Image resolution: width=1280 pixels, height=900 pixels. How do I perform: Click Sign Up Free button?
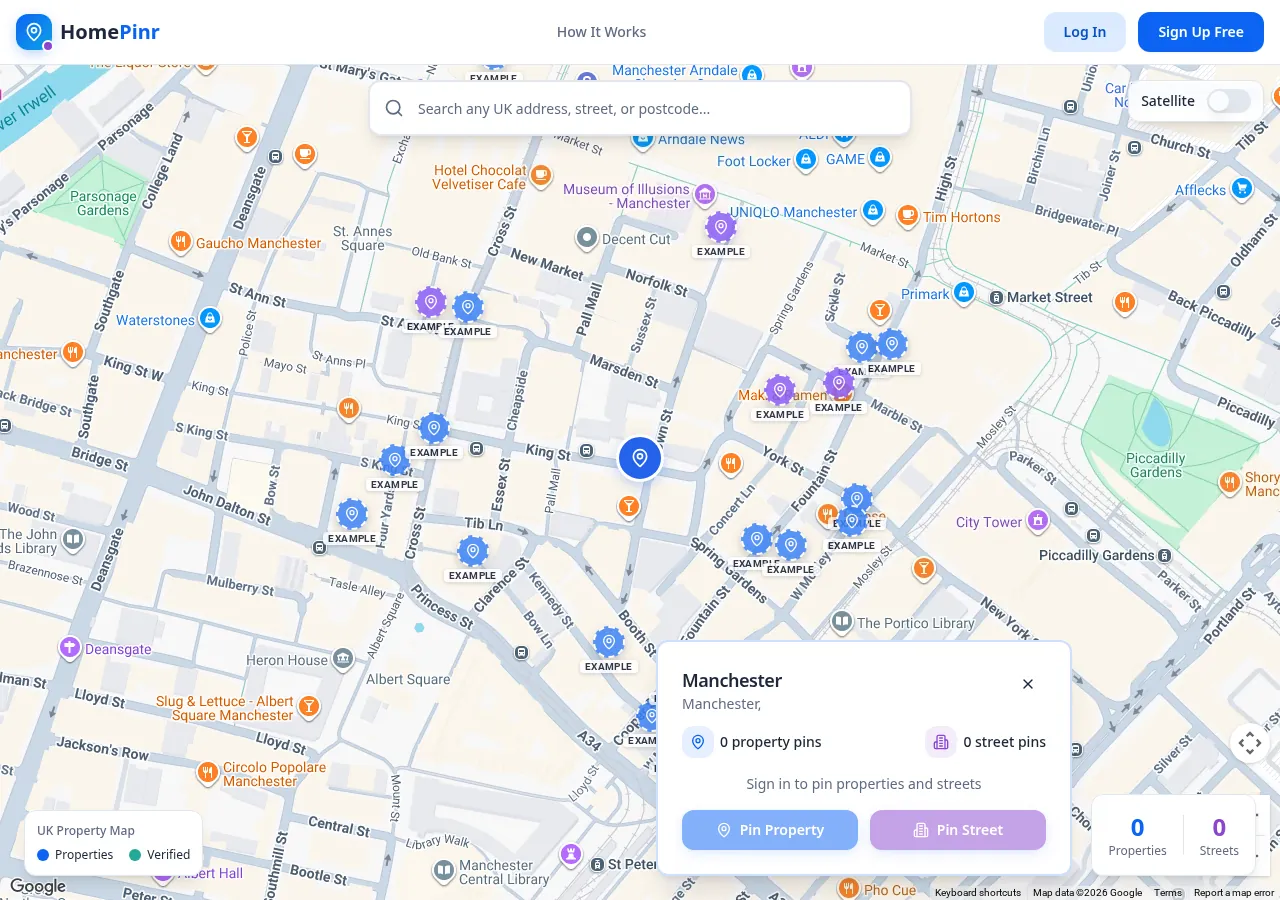tap(1201, 32)
